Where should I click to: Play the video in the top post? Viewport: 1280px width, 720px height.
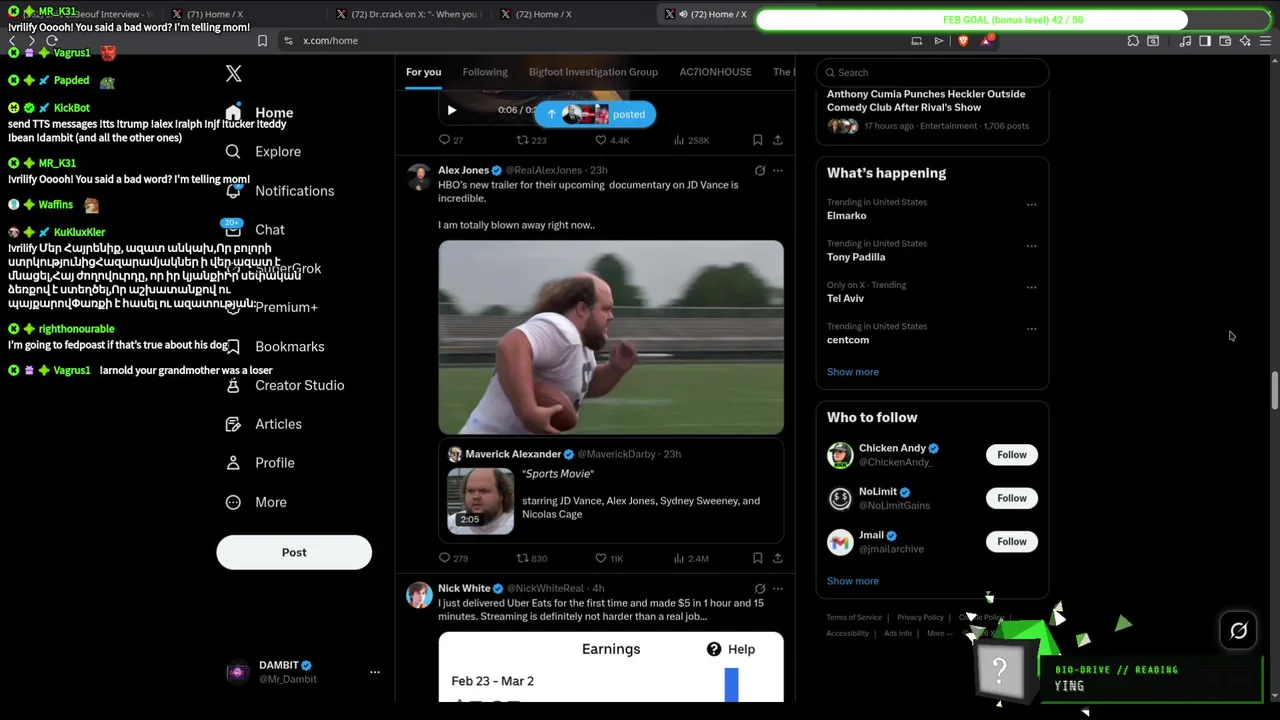451,110
